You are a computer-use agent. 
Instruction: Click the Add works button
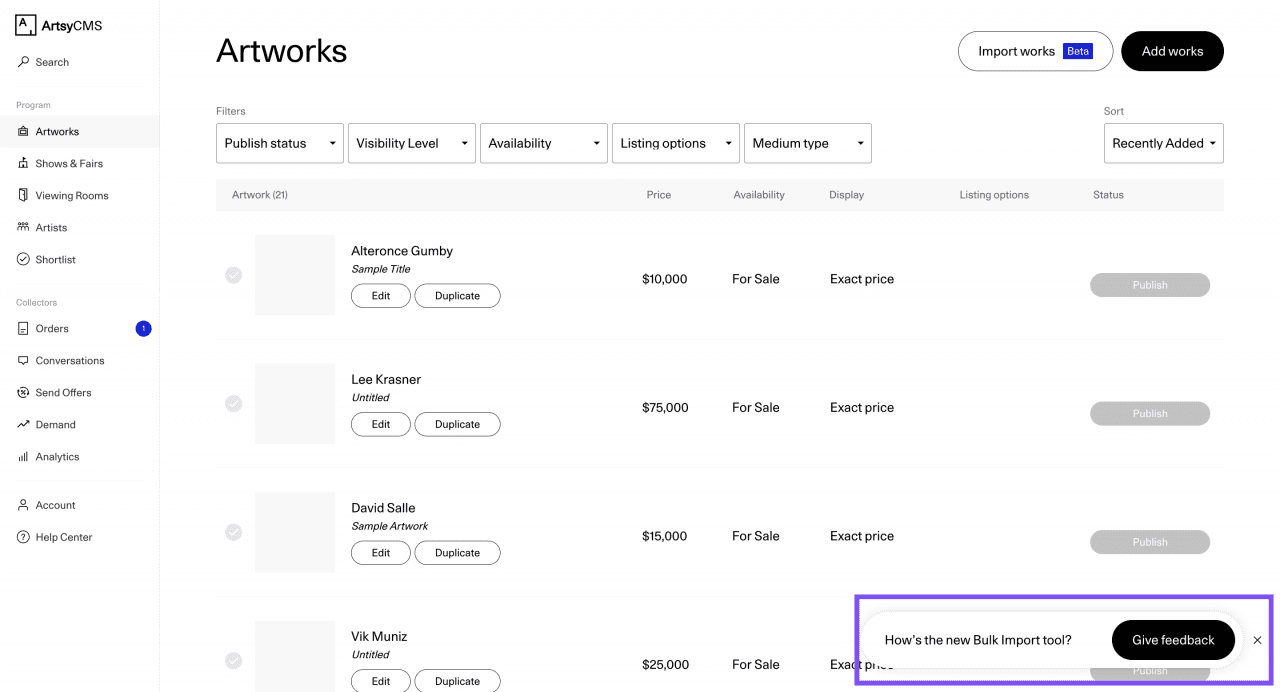tap(1172, 51)
